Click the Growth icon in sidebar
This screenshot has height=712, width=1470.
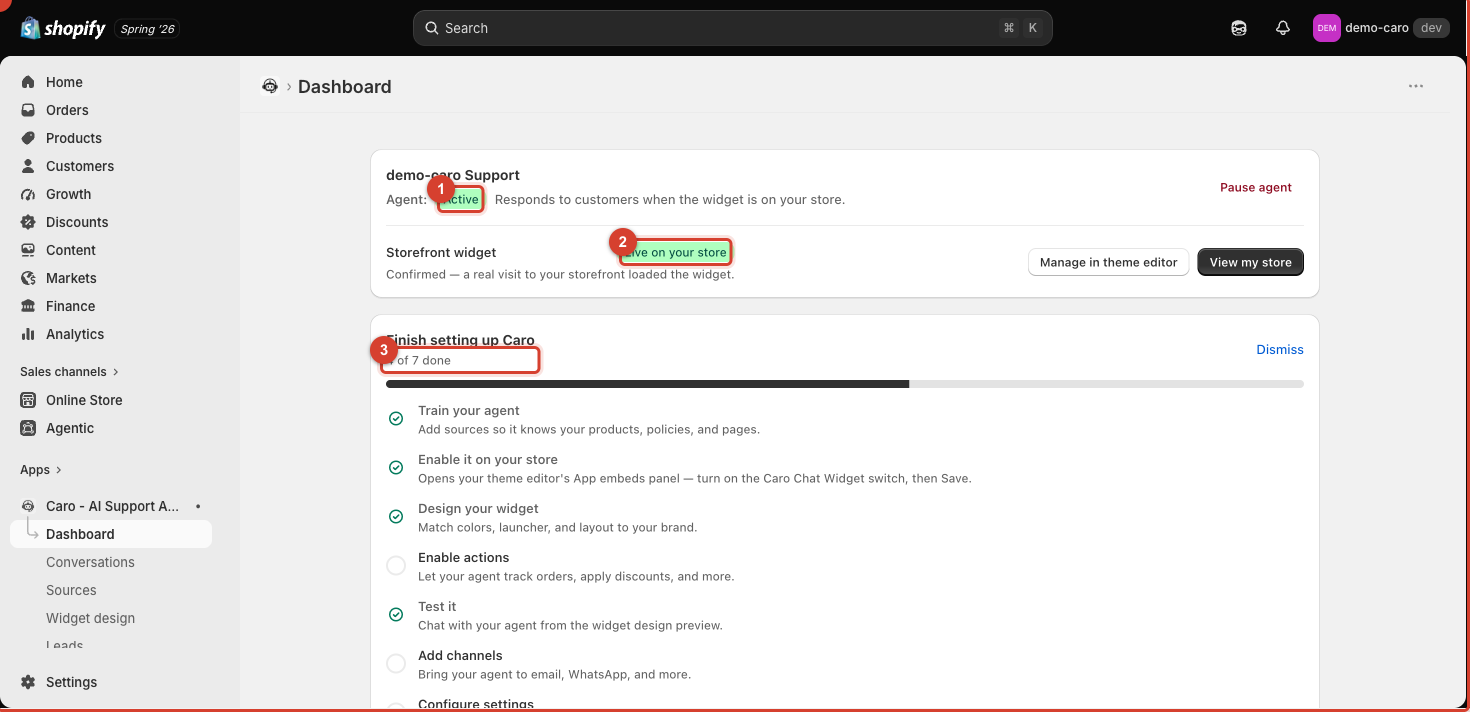[28, 194]
